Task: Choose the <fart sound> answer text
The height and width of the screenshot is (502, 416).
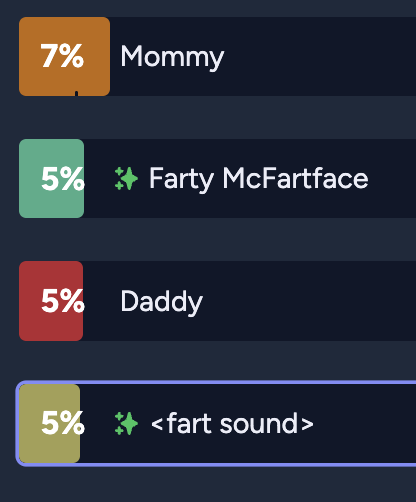Action: 232,423
